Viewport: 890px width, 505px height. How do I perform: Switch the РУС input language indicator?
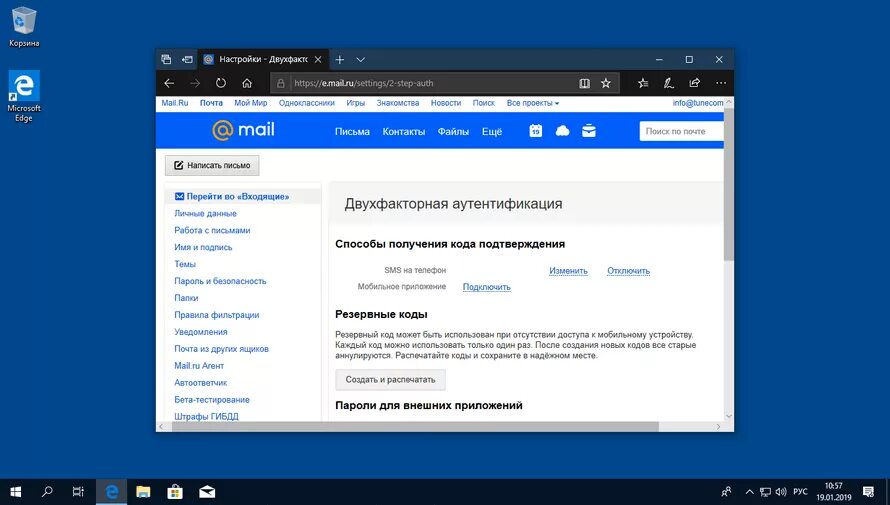pyautogui.click(x=800, y=492)
